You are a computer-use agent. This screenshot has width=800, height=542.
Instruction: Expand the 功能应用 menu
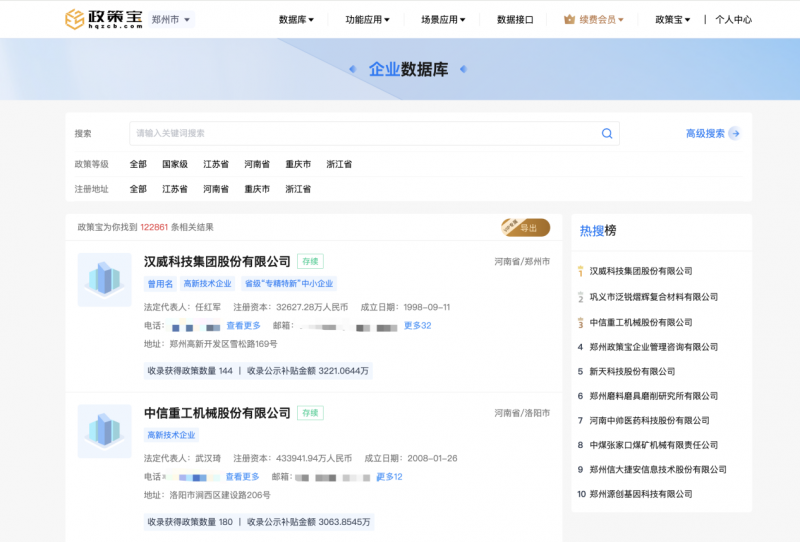click(x=367, y=19)
